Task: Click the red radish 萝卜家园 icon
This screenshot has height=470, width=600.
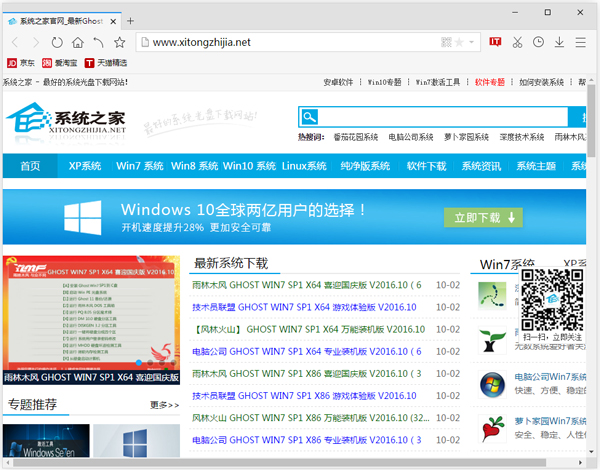Action: click(x=492, y=429)
